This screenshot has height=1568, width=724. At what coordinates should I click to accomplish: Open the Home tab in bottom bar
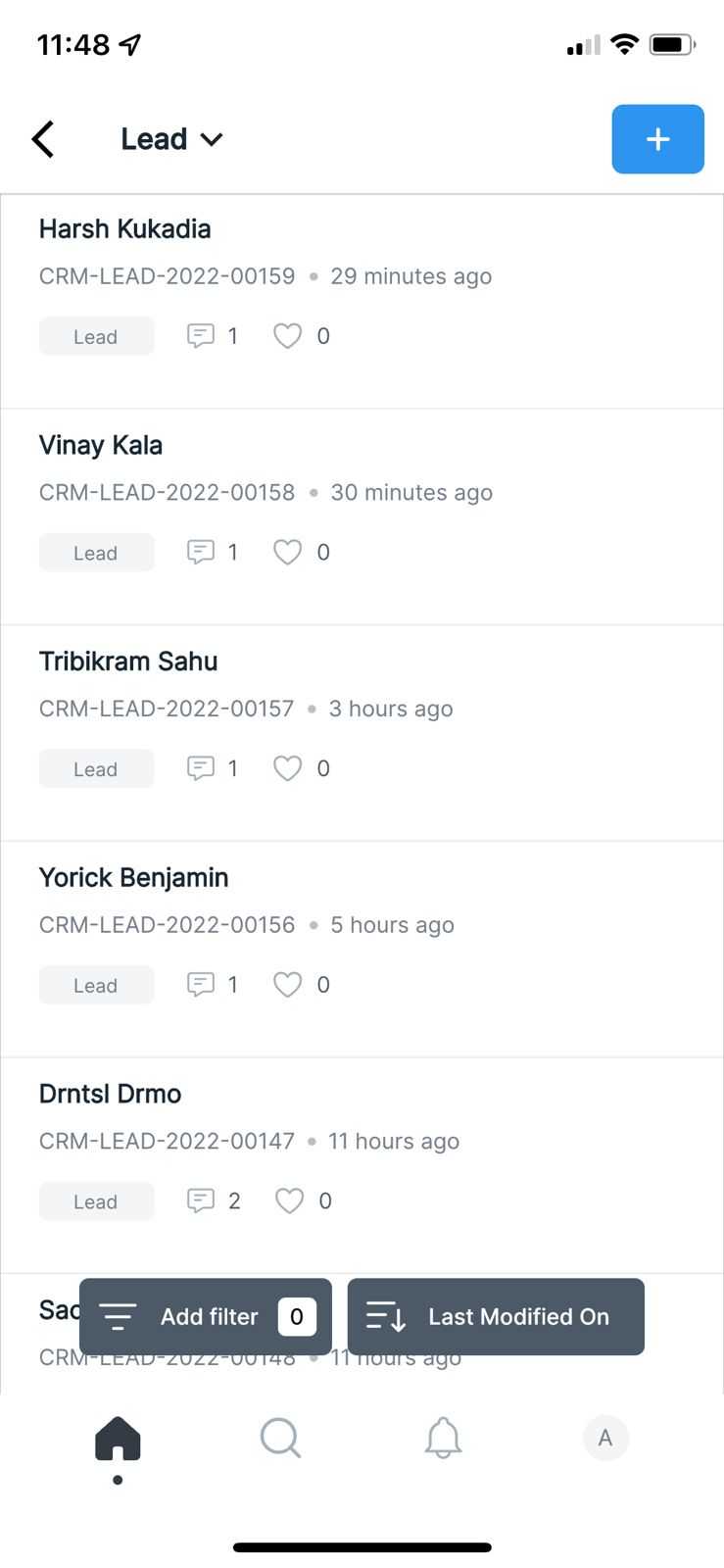[x=118, y=1439]
